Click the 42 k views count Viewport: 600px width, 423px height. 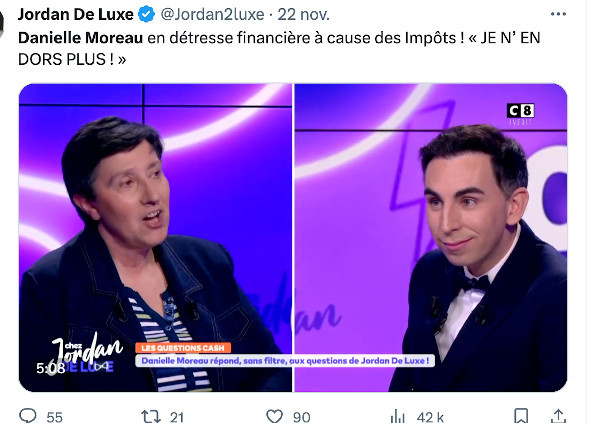click(430, 417)
